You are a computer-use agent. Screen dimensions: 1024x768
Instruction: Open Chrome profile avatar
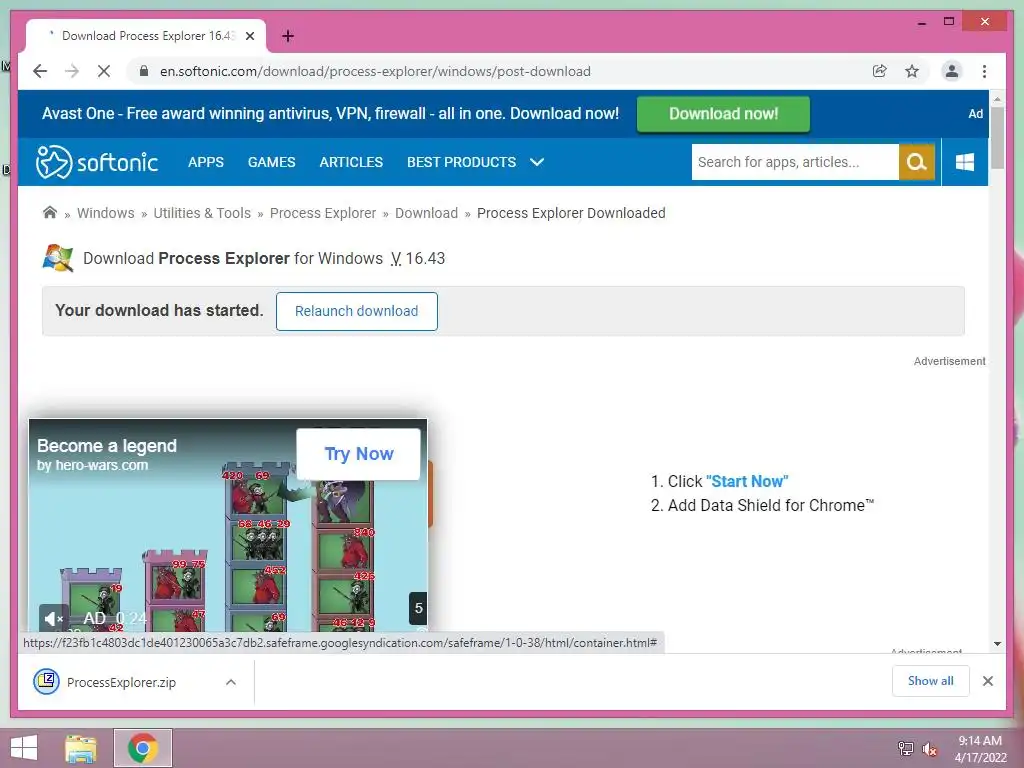[952, 71]
